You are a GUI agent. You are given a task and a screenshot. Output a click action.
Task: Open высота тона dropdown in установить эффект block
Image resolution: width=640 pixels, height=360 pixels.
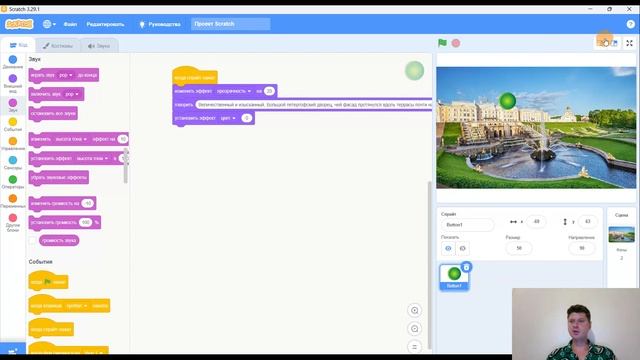coord(92,158)
